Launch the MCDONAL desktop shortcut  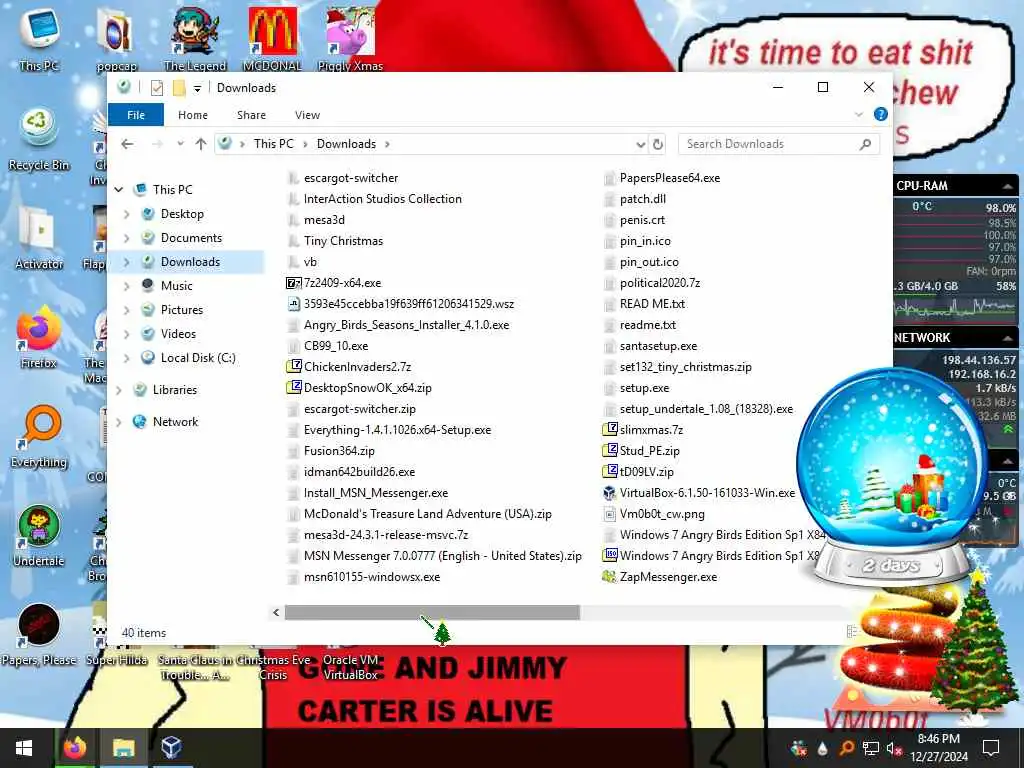click(x=272, y=37)
